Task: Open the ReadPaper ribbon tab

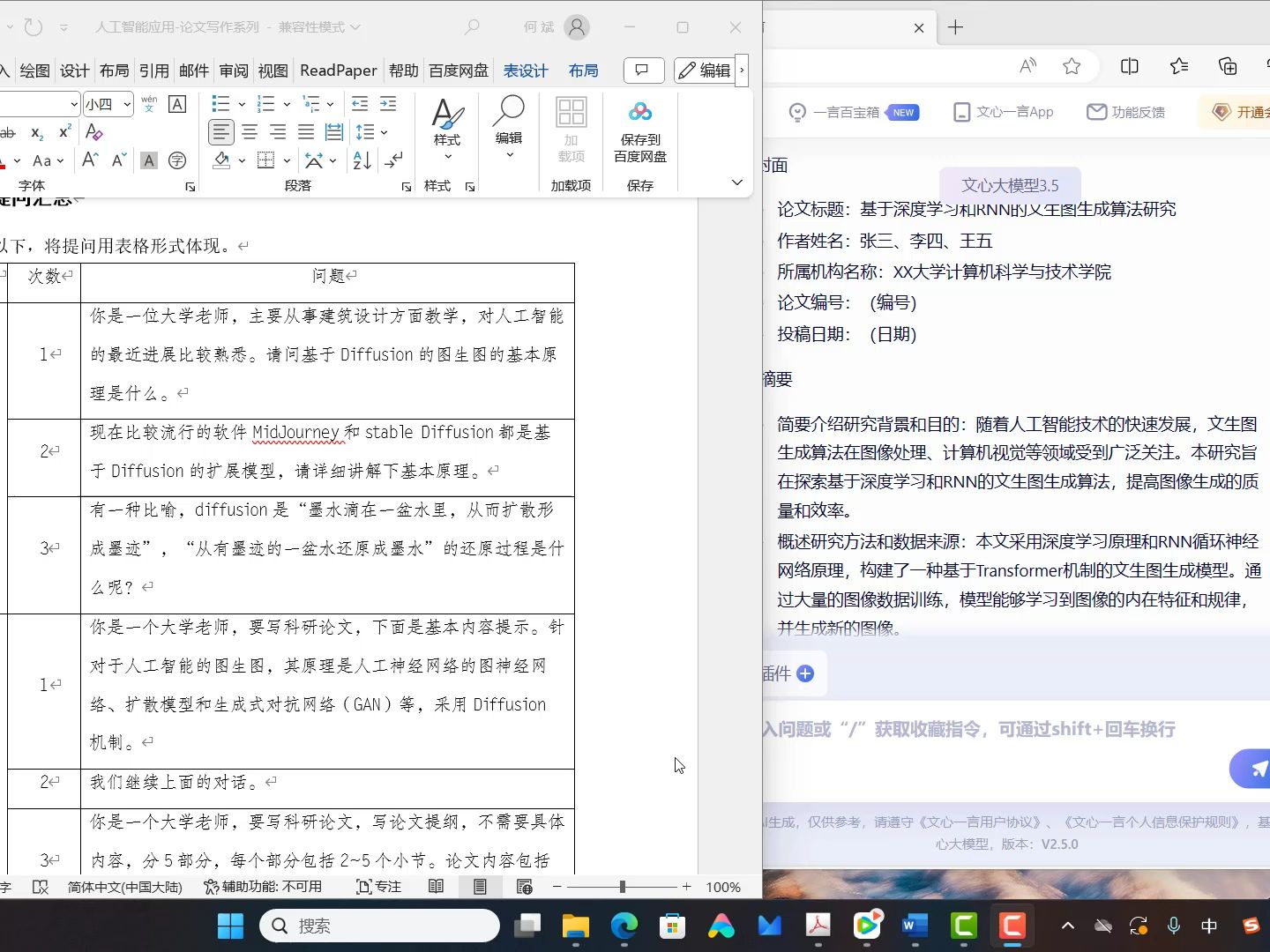Action: [338, 71]
